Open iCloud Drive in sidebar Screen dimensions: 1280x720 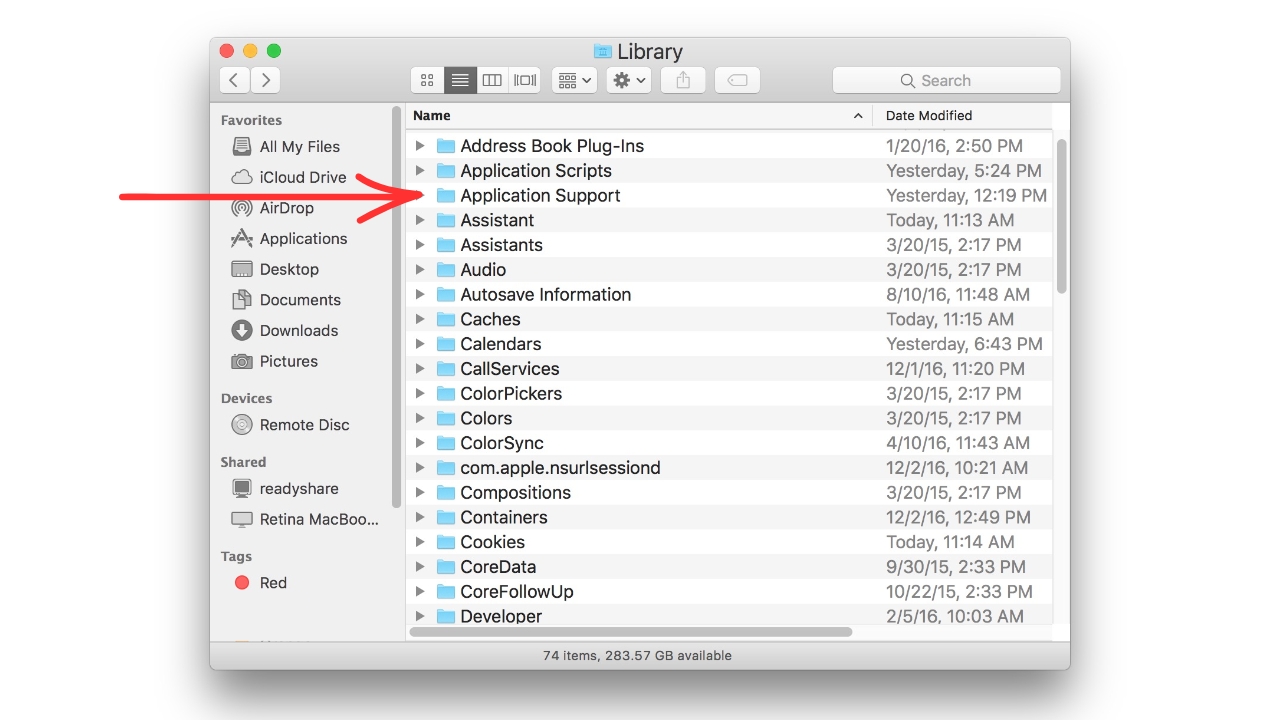coord(289,177)
